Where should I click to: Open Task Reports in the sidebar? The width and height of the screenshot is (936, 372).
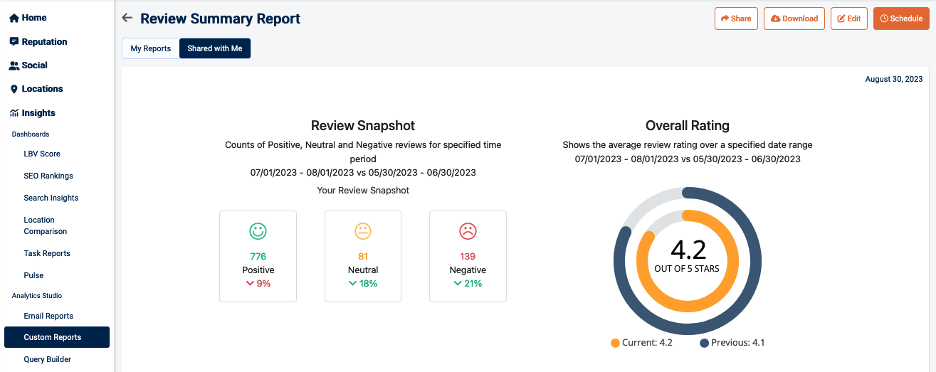pyautogui.click(x=47, y=253)
